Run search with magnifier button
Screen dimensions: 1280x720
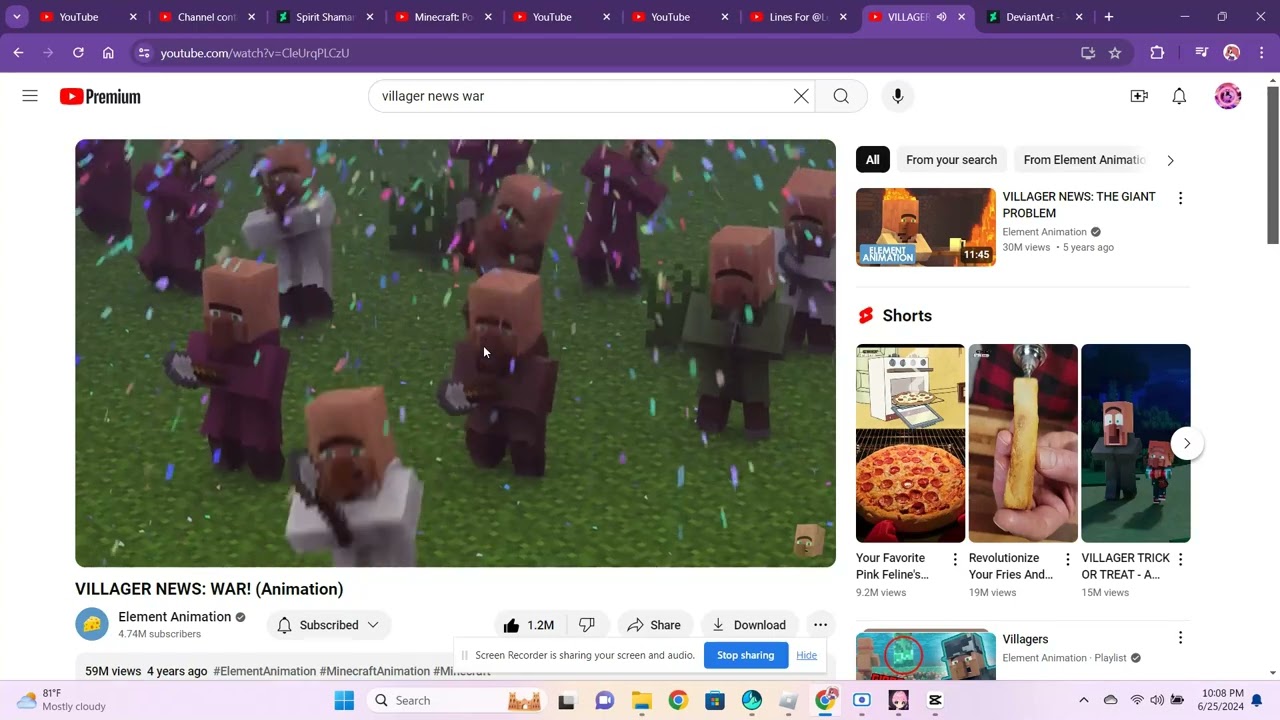[841, 96]
